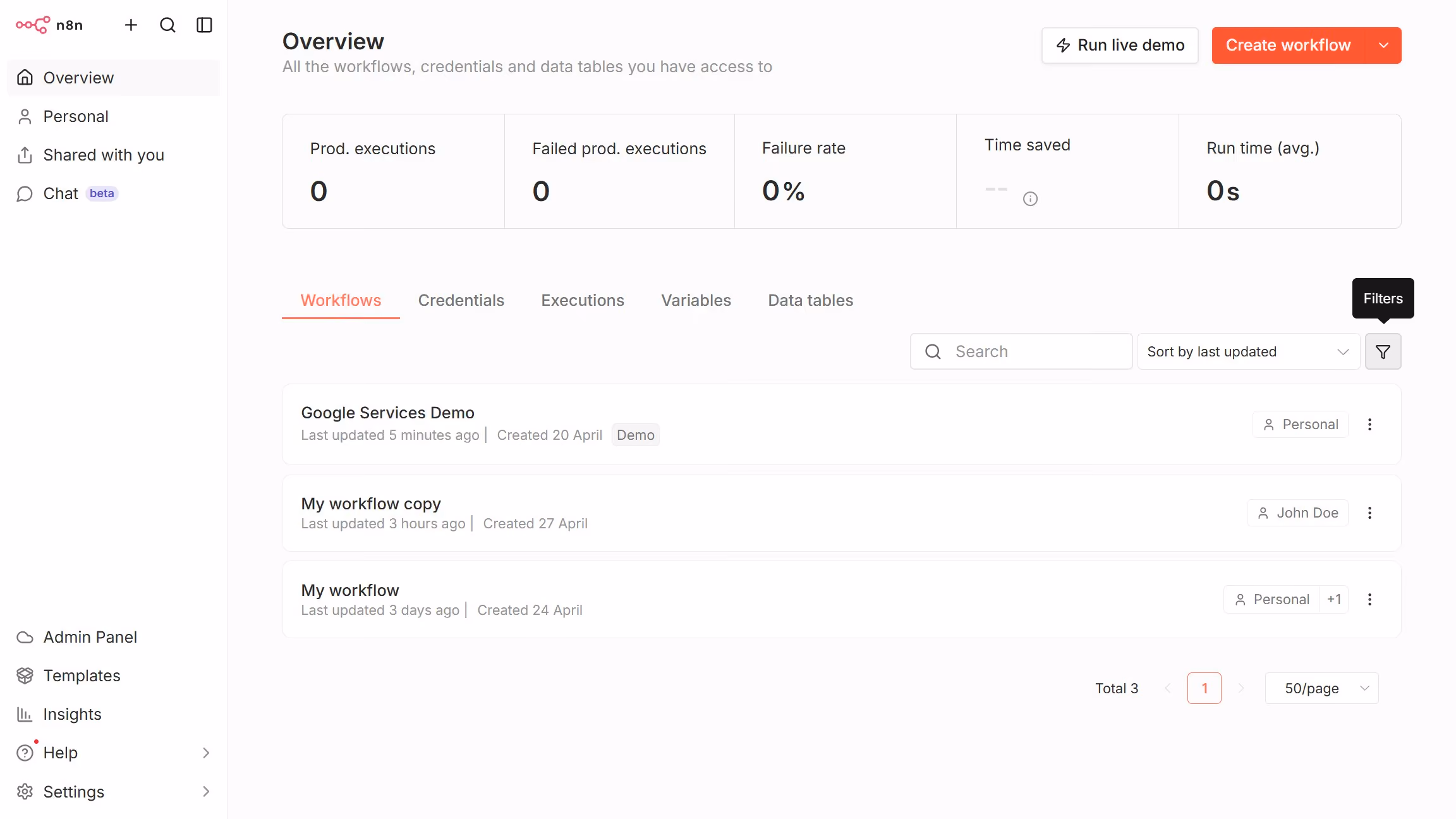Click the workflow Search field
The image size is (1456, 819).
point(1021,351)
